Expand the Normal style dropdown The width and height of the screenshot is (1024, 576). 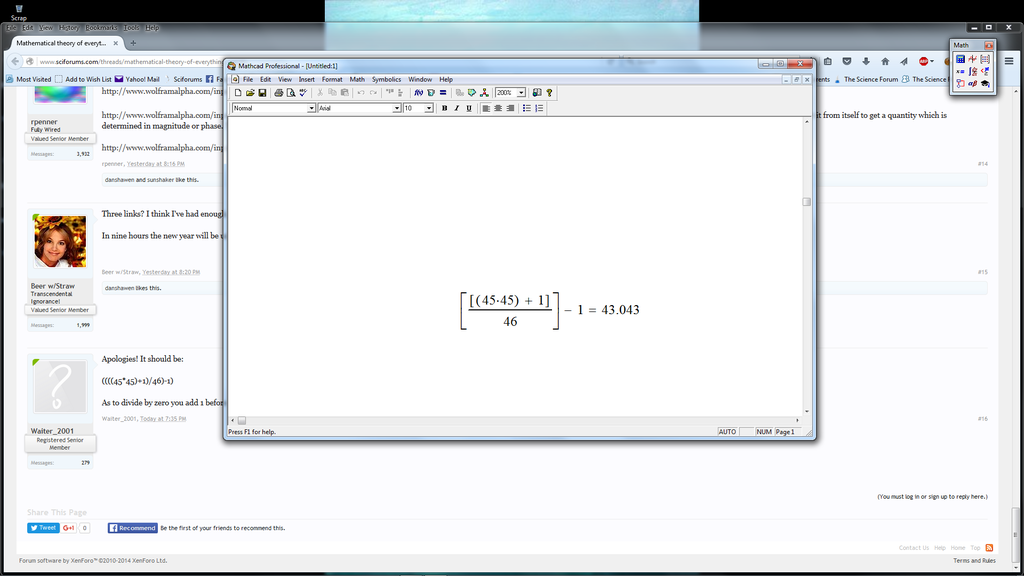click(311, 108)
